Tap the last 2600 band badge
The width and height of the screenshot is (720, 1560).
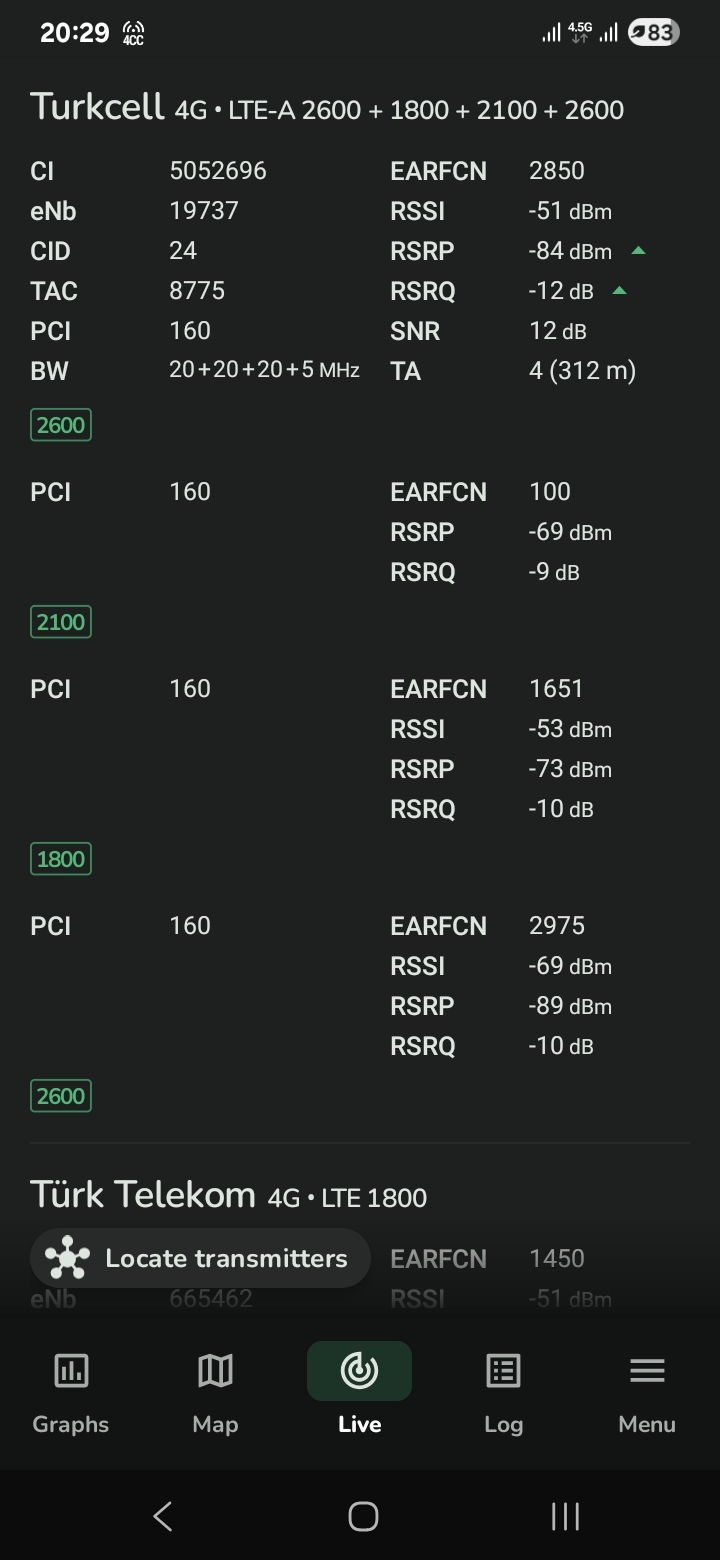pyautogui.click(x=61, y=1096)
